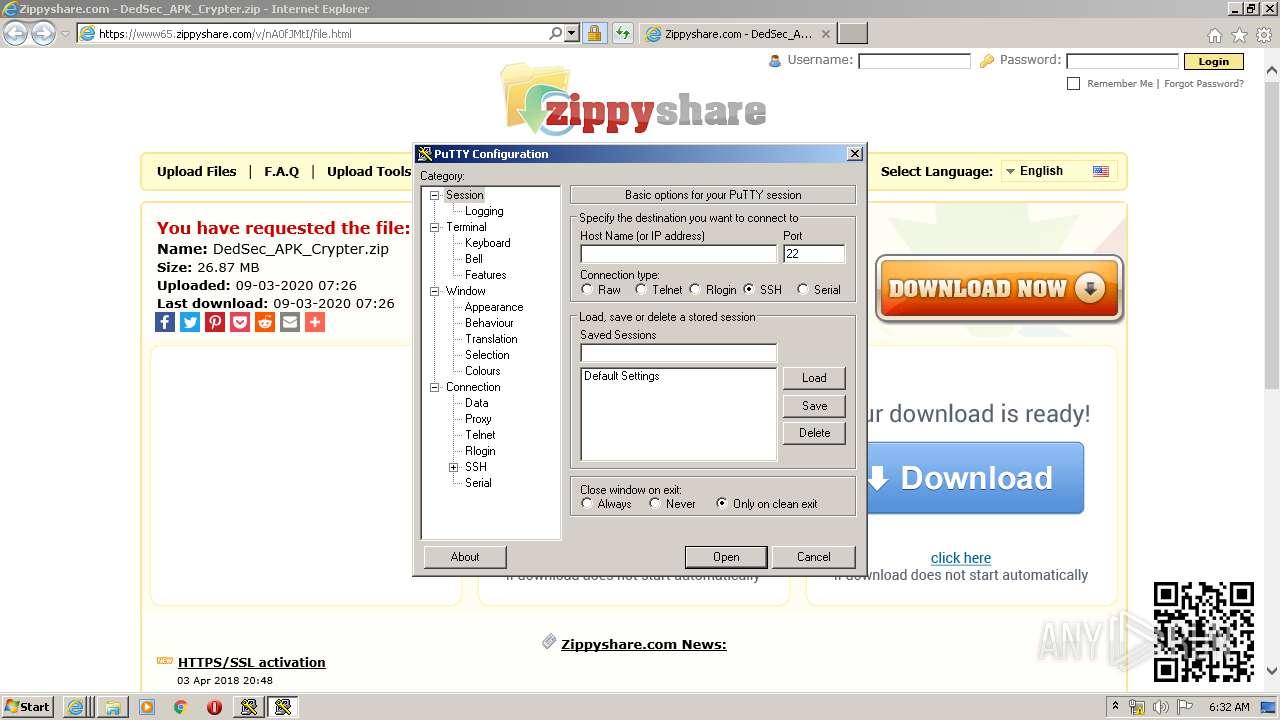Image resolution: width=1280 pixels, height=720 pixels.
Task: Share file via Pocket icon
Action: click(x=240, y=322)
